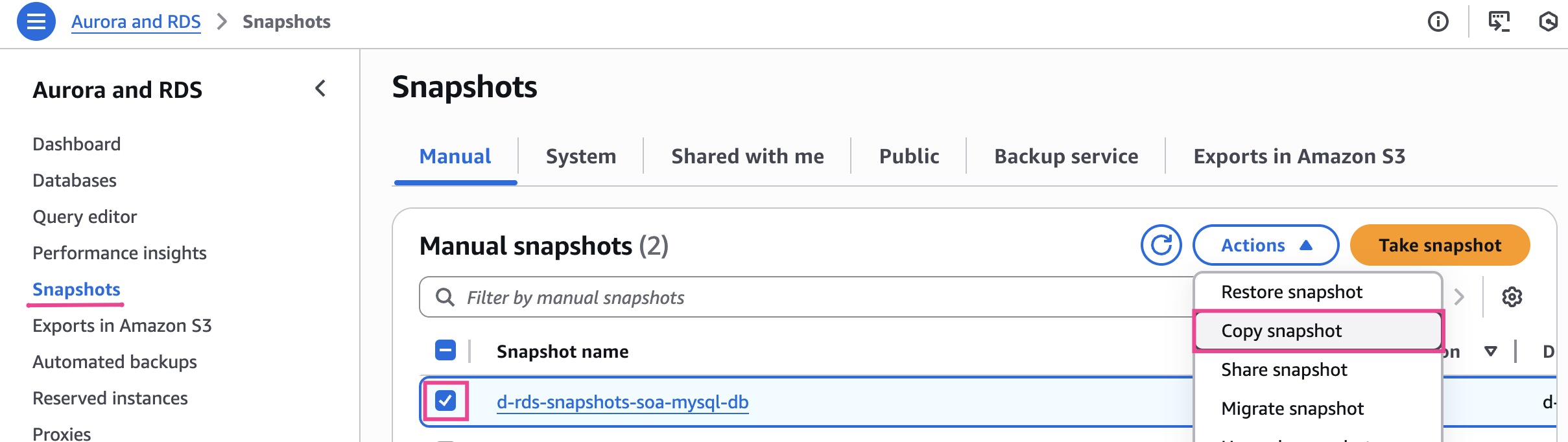Toggle the select-all snapshots checkbox
Image resolution: width=1568 pixels, height=442 pixels.
[x=445, y=351]
